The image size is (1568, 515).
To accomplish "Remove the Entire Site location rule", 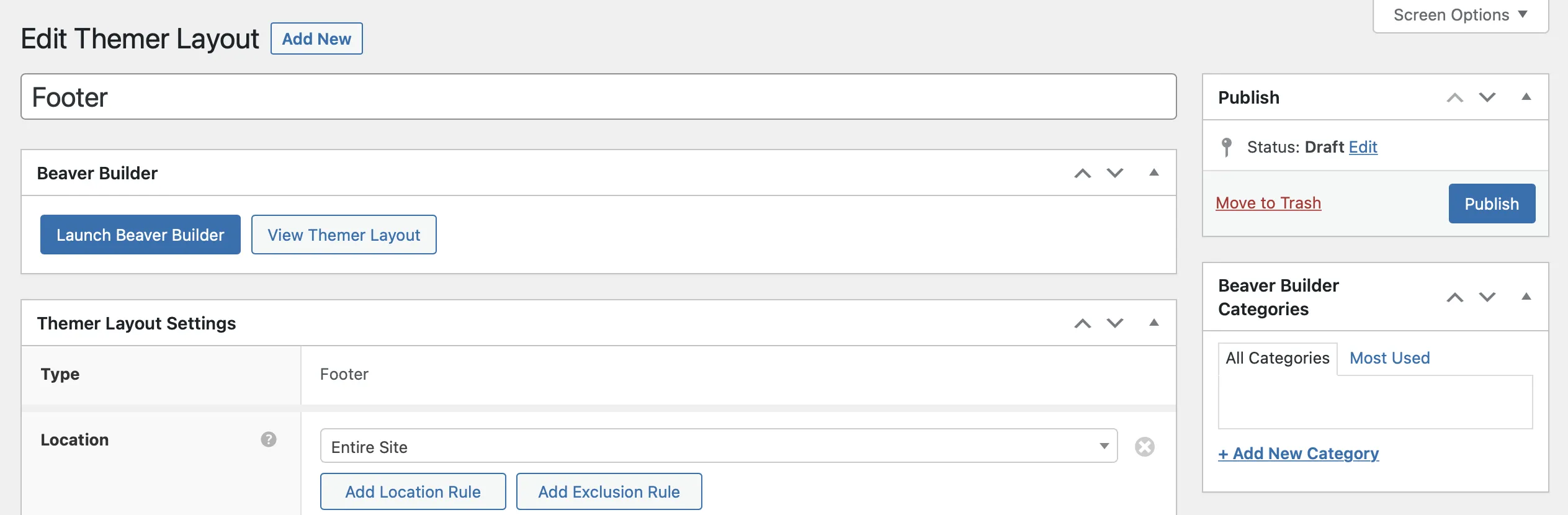I will 1144,447.
